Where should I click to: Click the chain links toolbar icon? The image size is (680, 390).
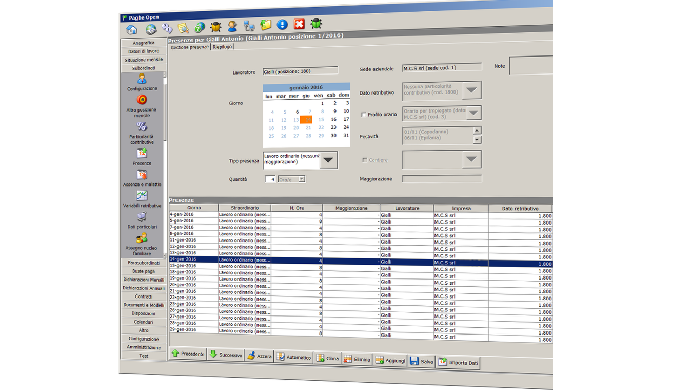click(x=167, y=29)
